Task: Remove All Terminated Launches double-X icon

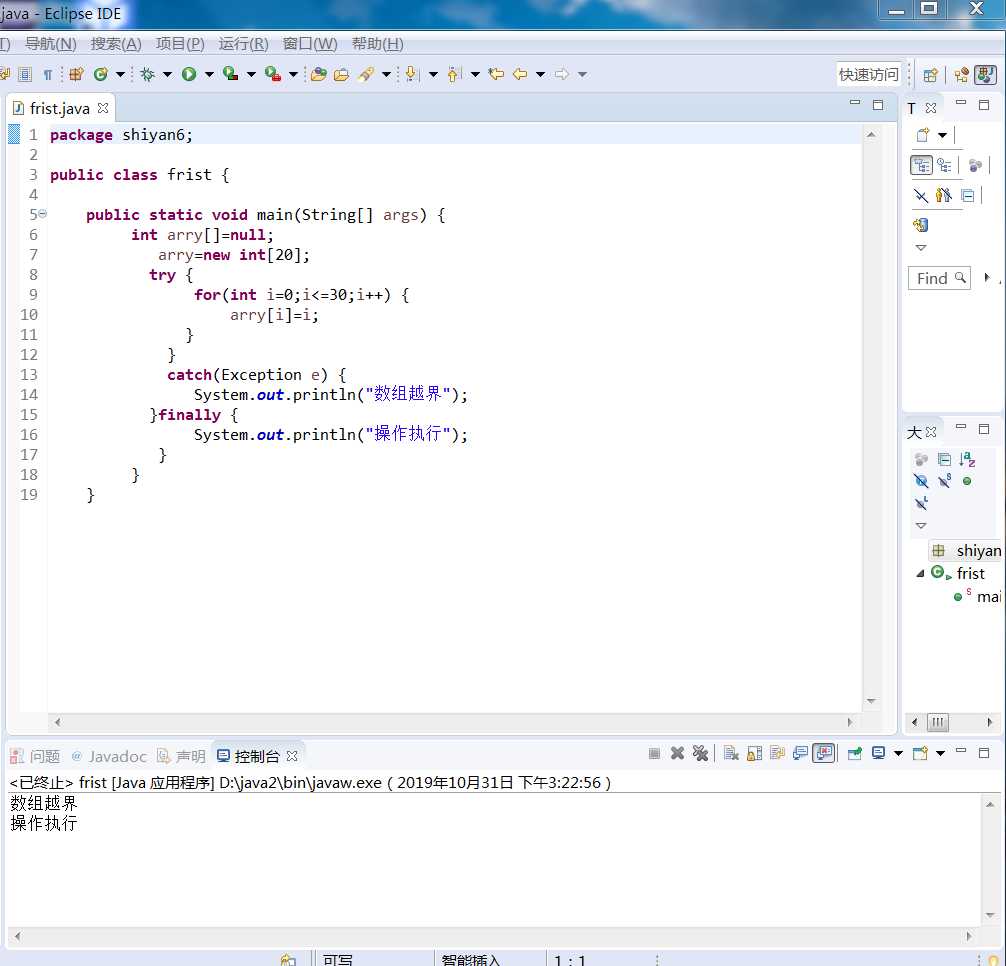Action: (701, 753)
